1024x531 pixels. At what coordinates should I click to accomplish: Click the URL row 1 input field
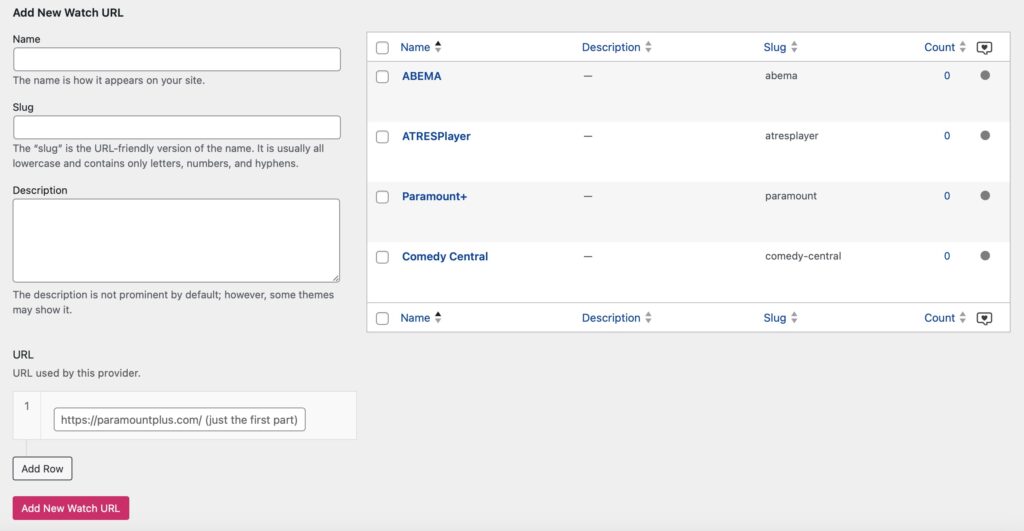tap(180, 419)
